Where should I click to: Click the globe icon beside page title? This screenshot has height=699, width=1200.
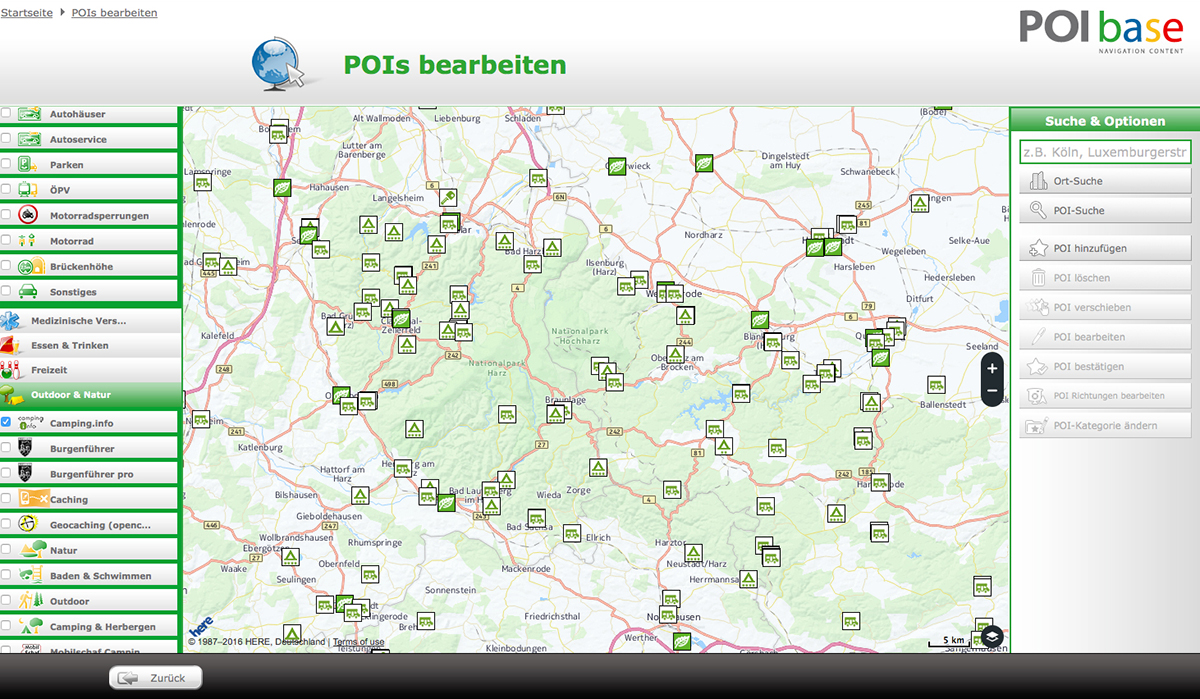pyautogui.click(x=279, y=66)
